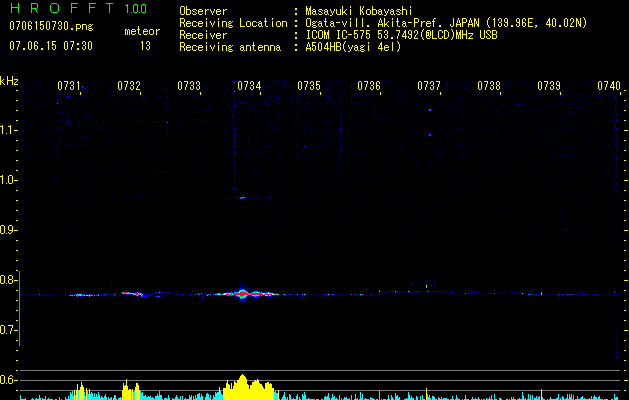Screen dimensions: 629x400
Task: Click the strong red meteor echo near 0734
Action: 242,294
